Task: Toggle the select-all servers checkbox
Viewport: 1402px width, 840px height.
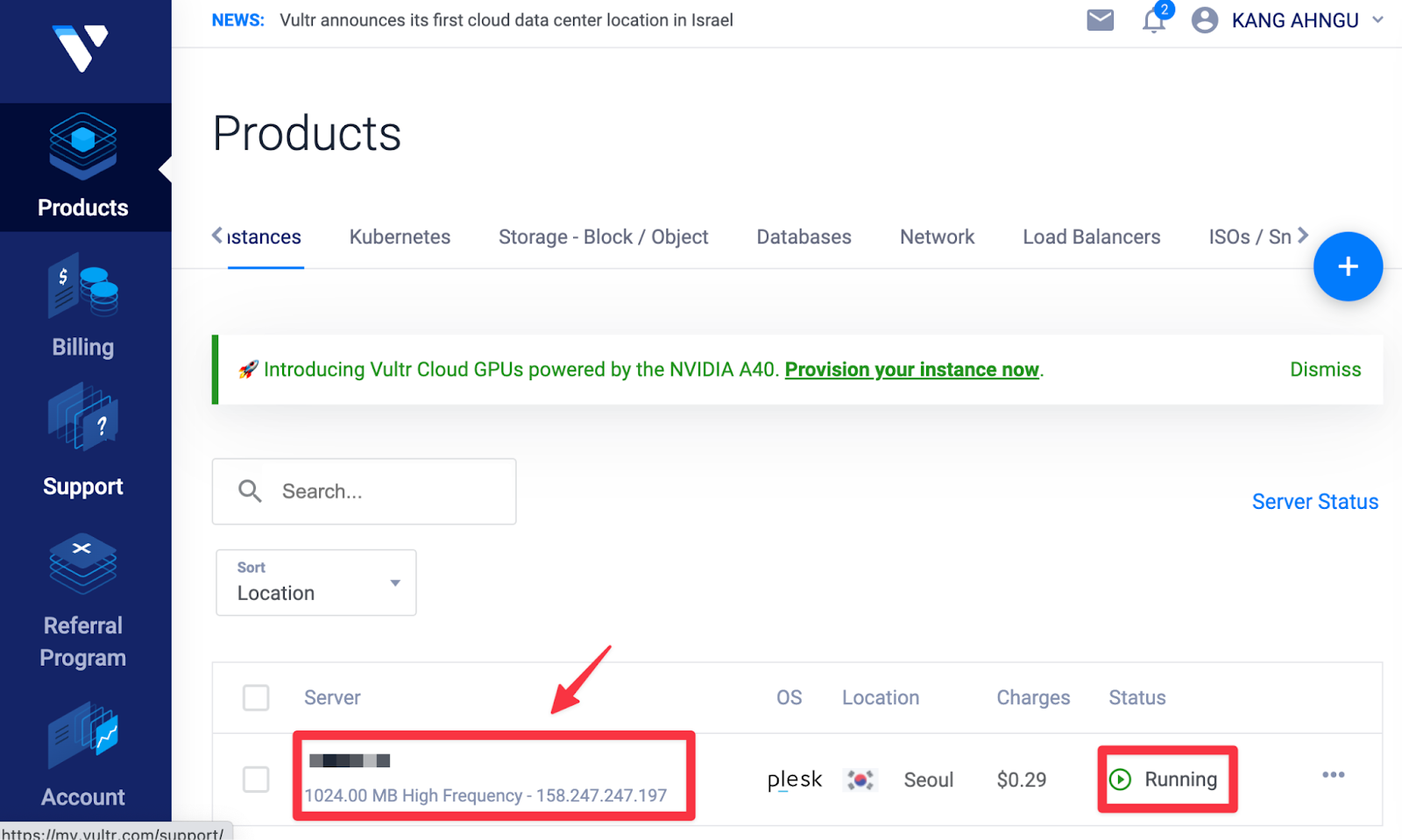Action: click(x=256, y=698)
